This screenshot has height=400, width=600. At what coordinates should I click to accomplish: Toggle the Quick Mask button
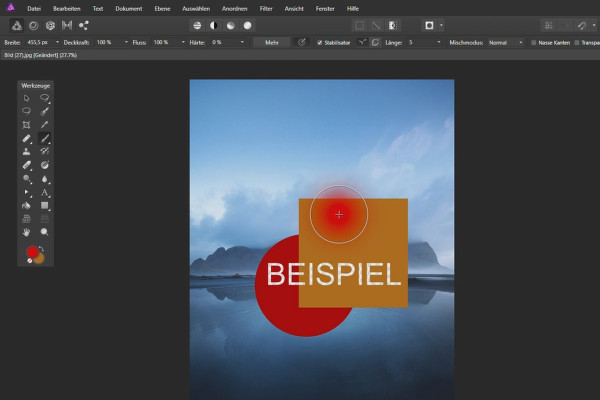click(x=429, y=26)
